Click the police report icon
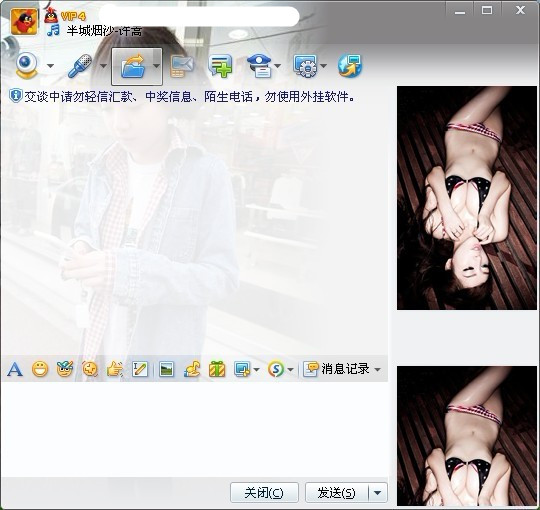This screenshot has height=510, width=540. [260, 66]
